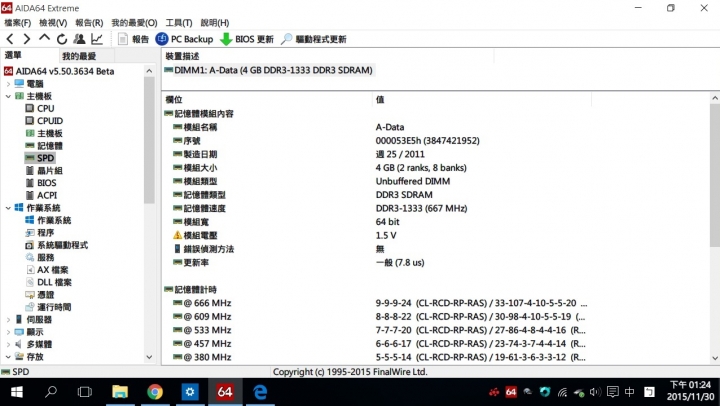Select 記憶體 in the sidebar tree
Image resolution: width=720 pixels, height=406 pixels.
(44, 146)
